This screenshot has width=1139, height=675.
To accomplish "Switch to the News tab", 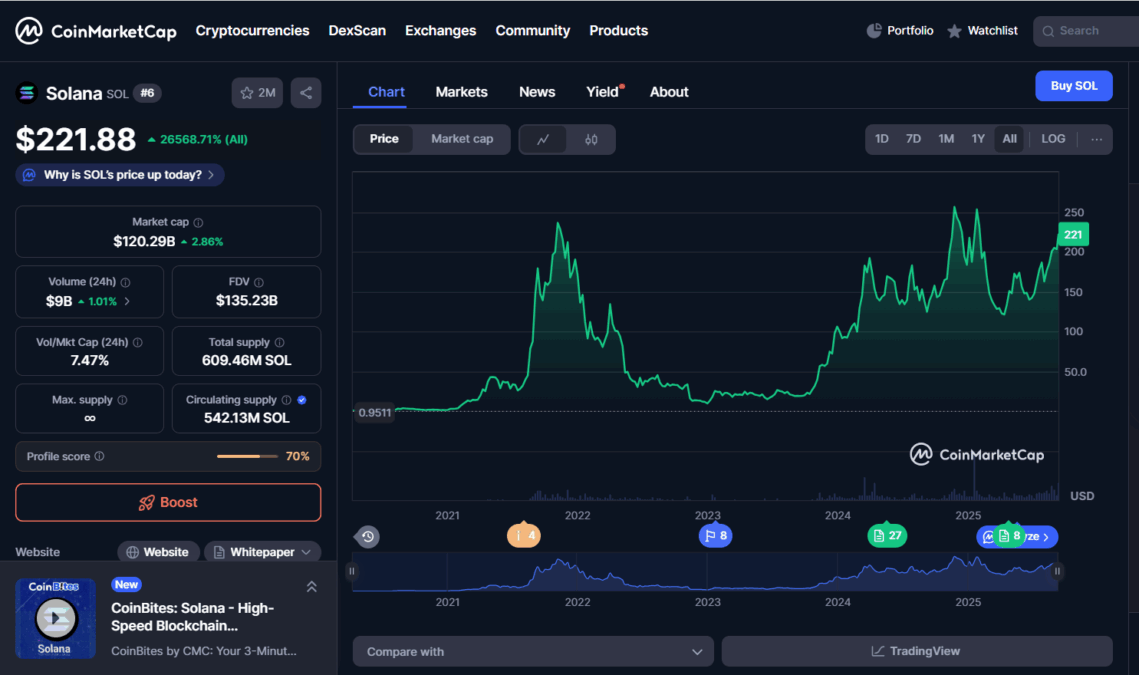I will tap(537, 92).
